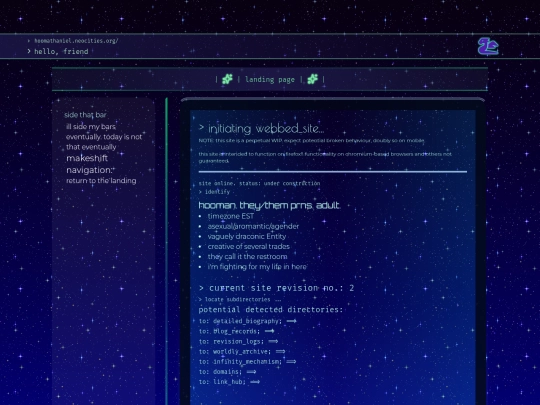Image resolution: width=540 pixels, height=405 pixels.
Task: Click 'they call it the restroom' list item
Action: click(x=247, y=257)
